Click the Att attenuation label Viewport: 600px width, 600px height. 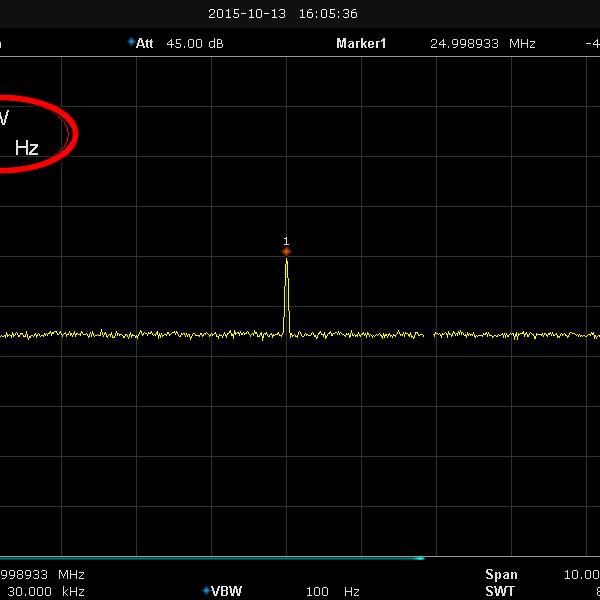point(145,44)
